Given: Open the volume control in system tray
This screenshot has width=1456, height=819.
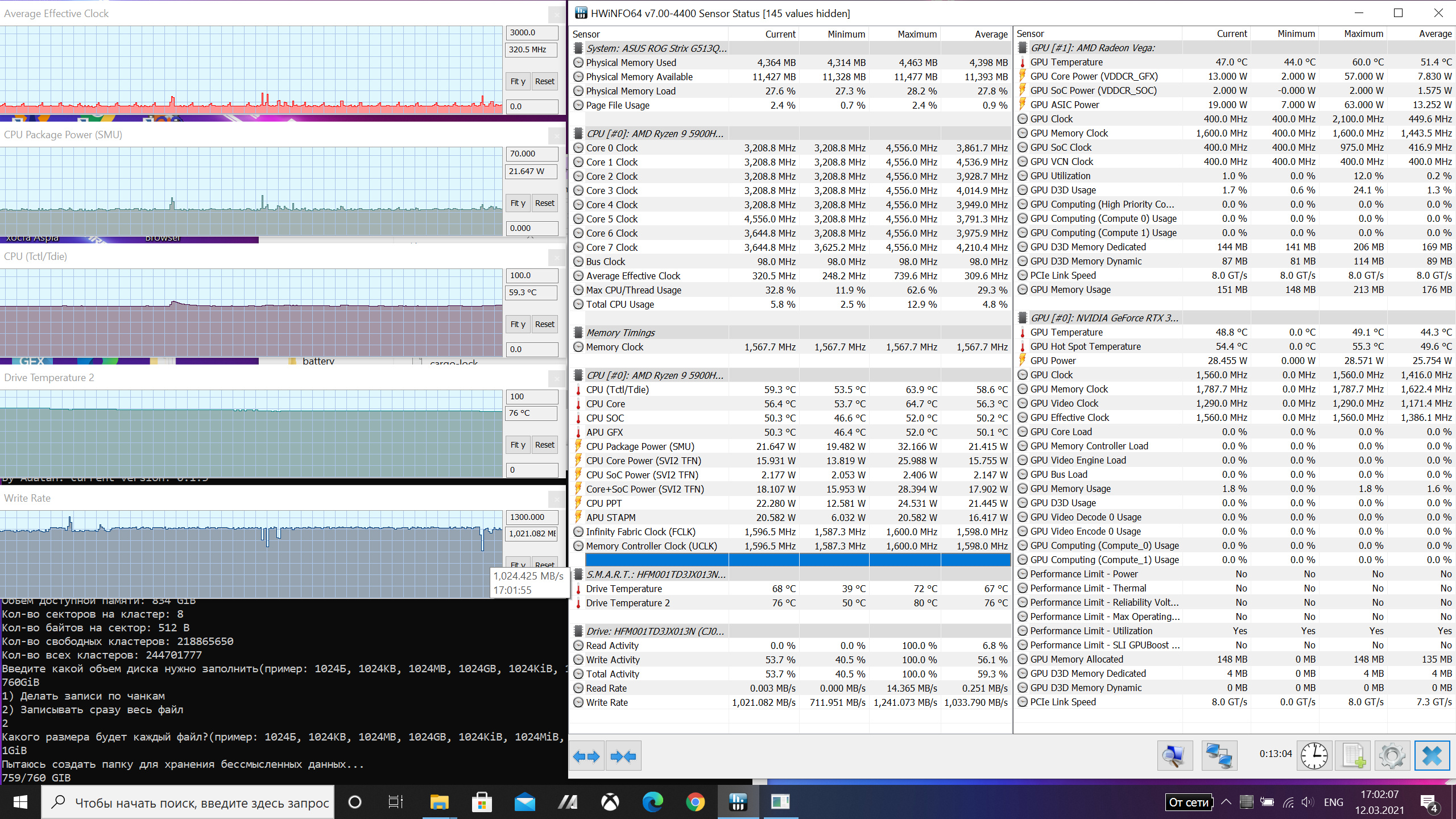Looking at the screenshot, I should 1308,803.
